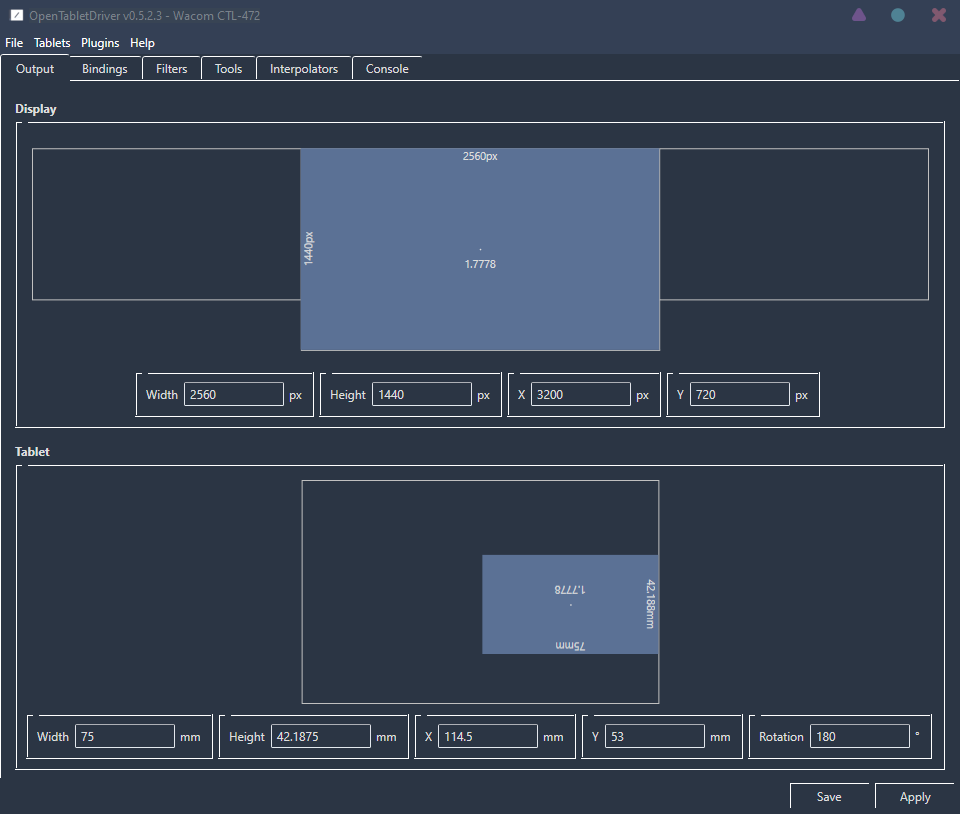Open the Help menu
This screenshot has width=960, height=814.
142,43
